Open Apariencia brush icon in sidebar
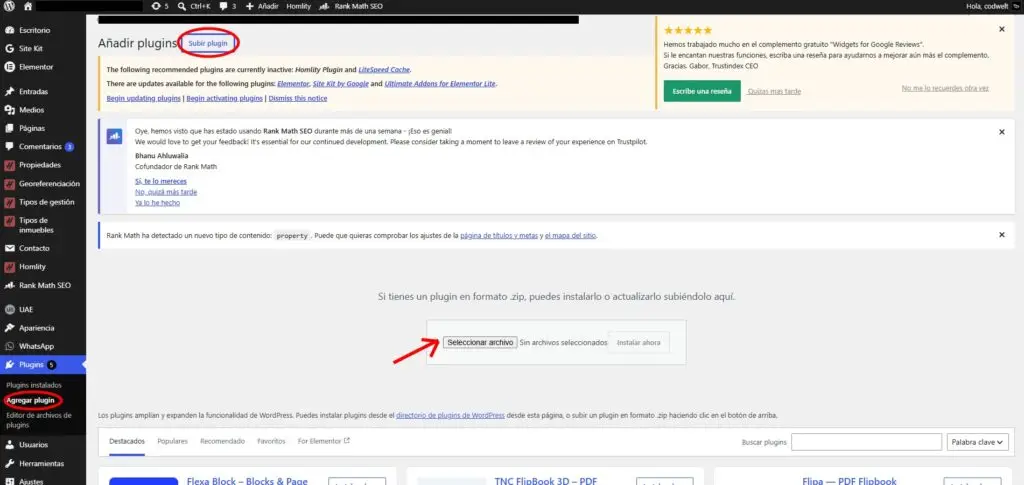The image size is (1024, 485). (x=9, y=328)
